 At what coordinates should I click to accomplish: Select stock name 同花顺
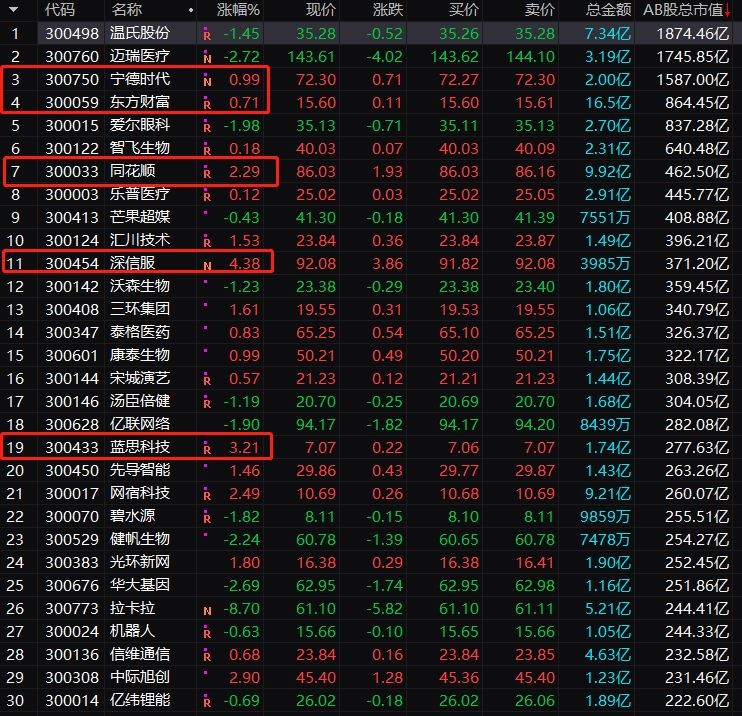132,171
